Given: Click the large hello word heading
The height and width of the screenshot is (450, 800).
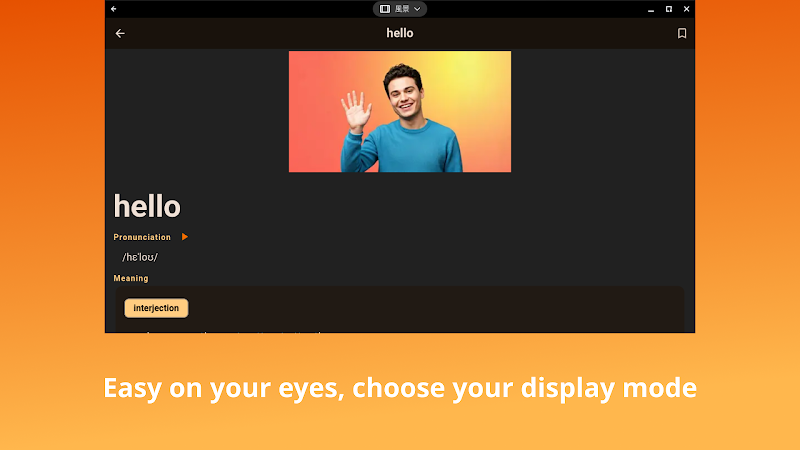Looking at the screenshot, I should click(147, 206).
